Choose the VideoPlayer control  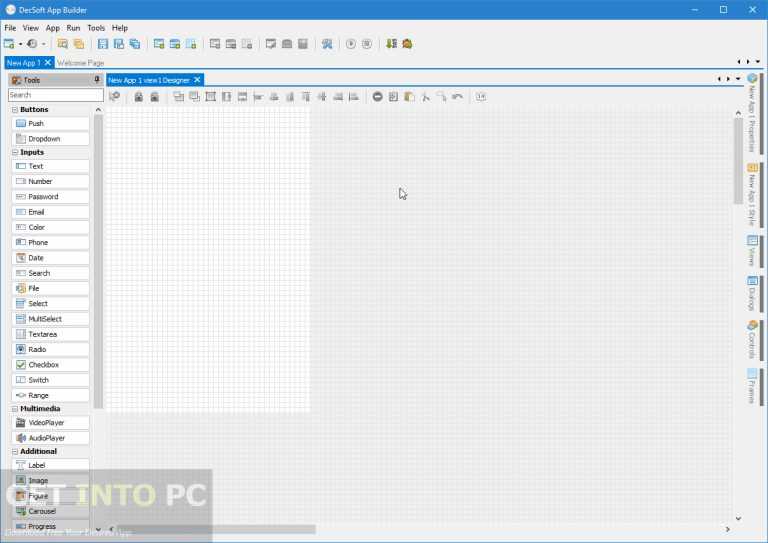coord(50,423)
